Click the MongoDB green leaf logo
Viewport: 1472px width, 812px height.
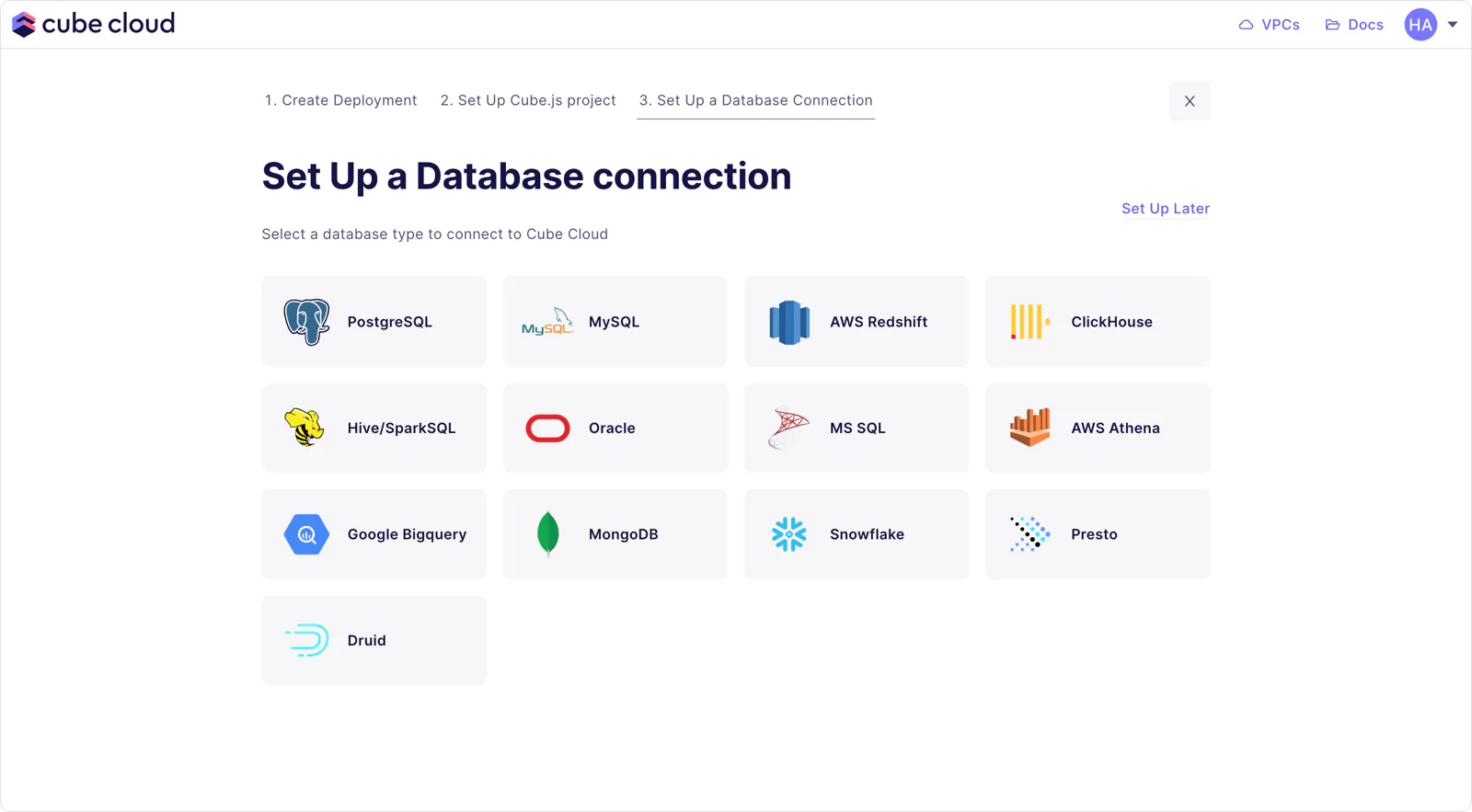pyautogui.click(x=547, y=534)
